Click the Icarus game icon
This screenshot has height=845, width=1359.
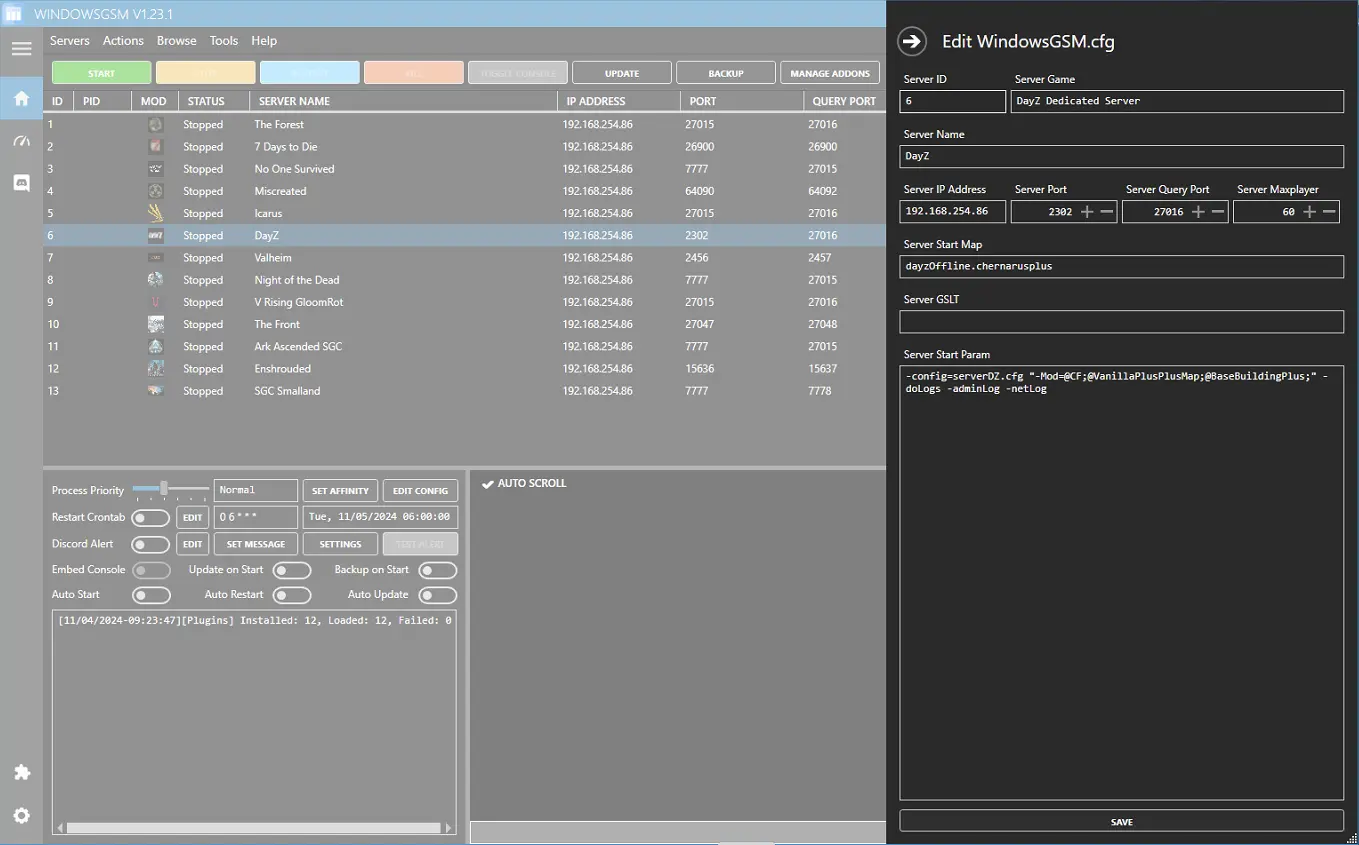(x=155, y=213)
